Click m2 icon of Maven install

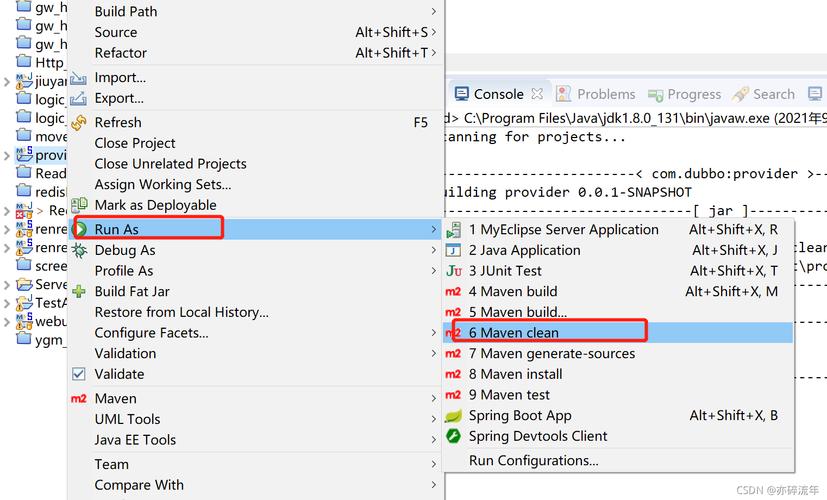tap(453, 374)
